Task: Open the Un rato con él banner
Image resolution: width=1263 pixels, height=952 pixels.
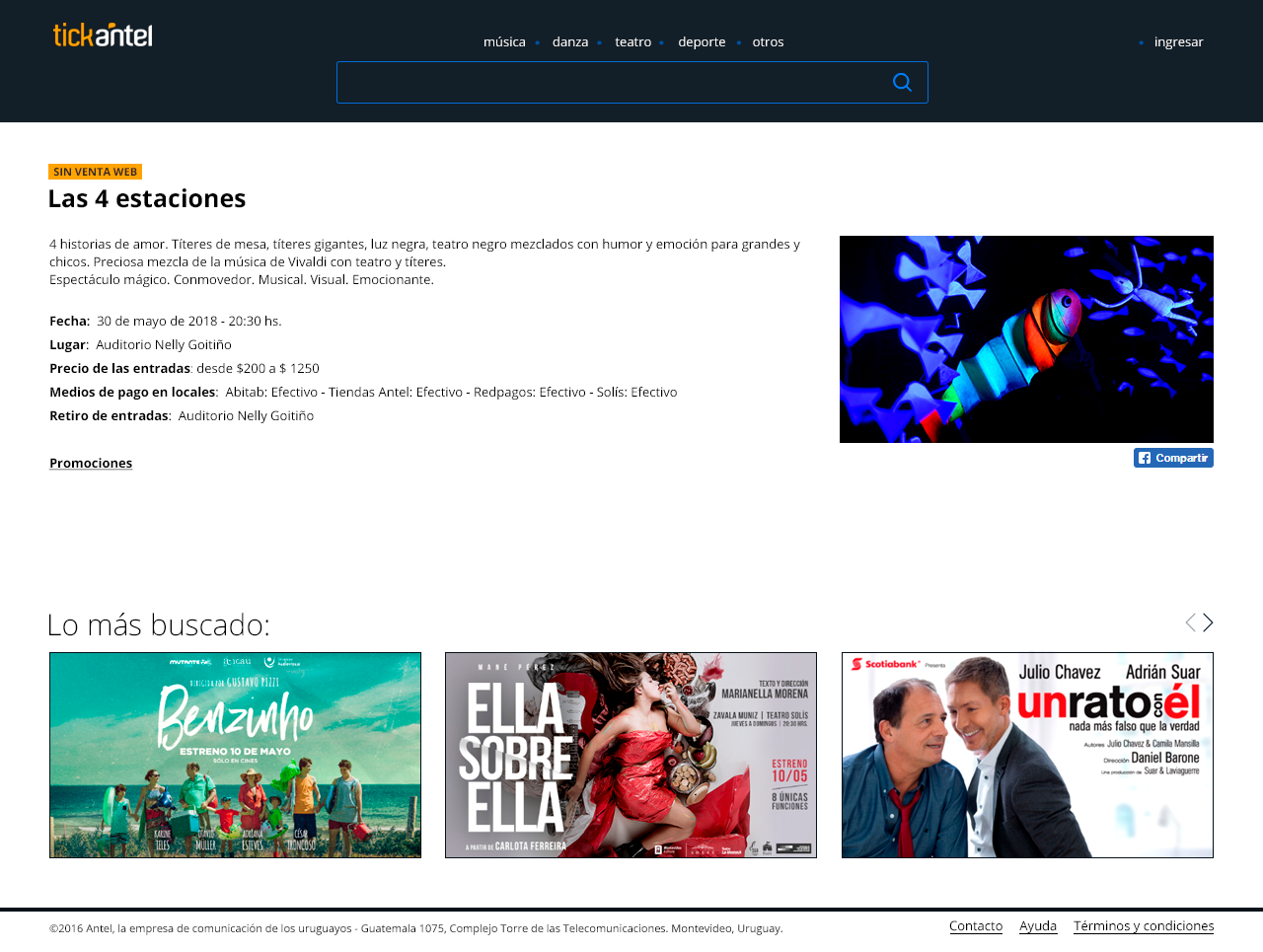Action: coord(1027,755)
